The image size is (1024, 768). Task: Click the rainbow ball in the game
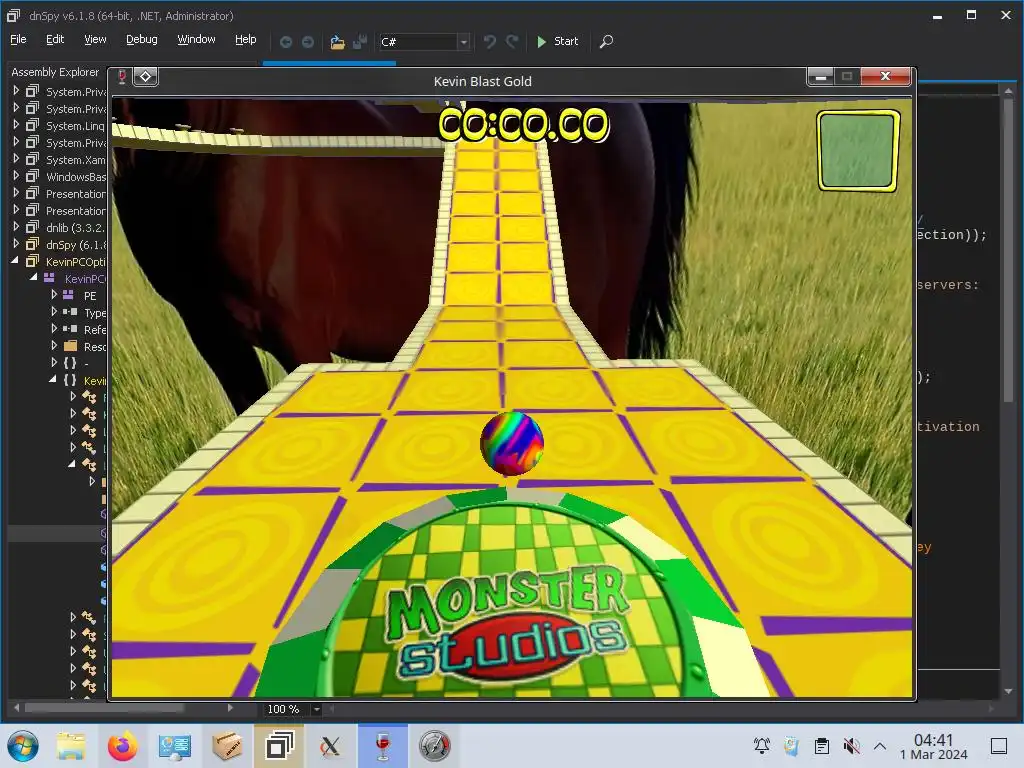pyautogui.click(x=511, y=443)
